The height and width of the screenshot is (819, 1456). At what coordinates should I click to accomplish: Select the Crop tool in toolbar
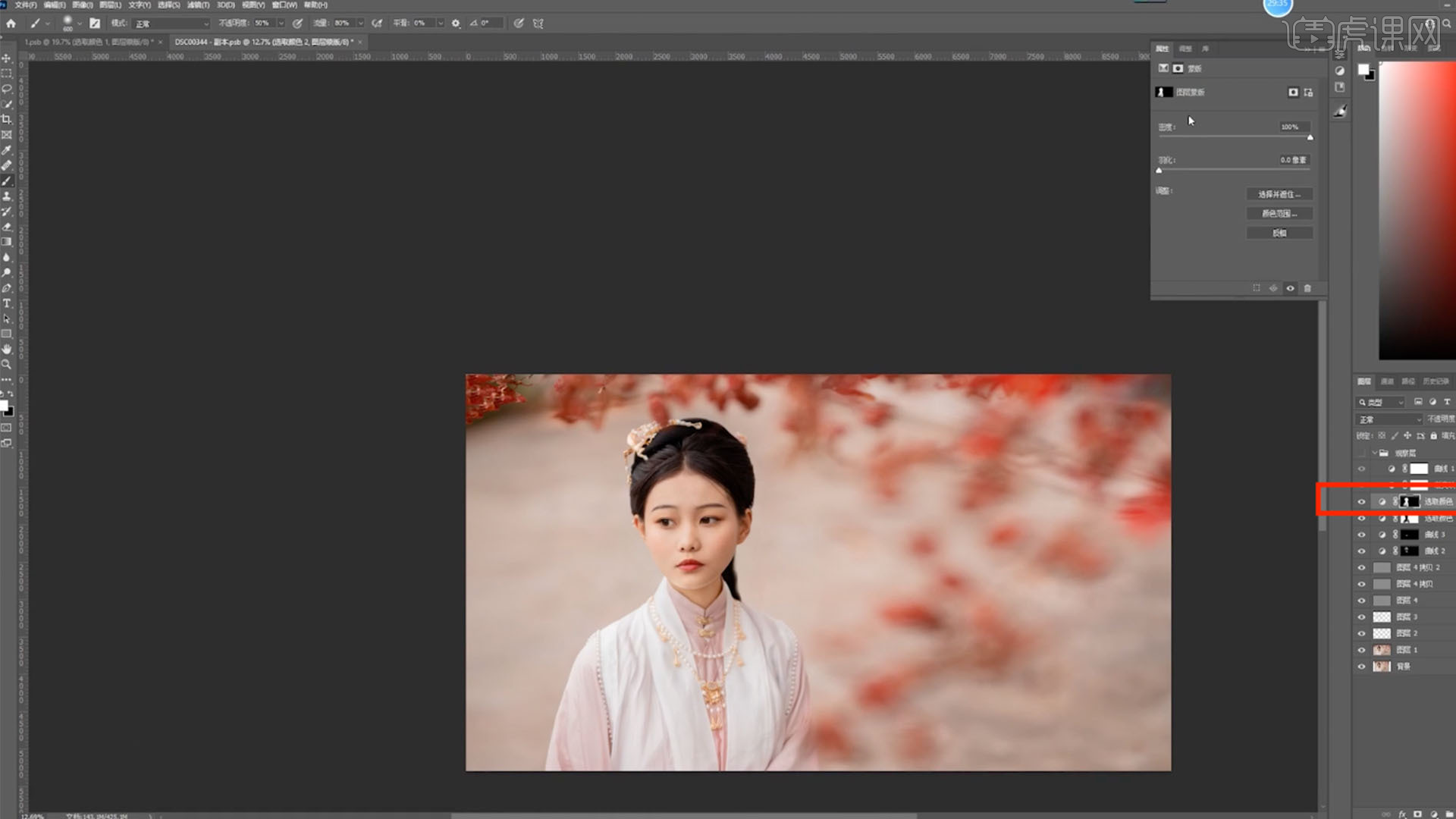click(x=7, y=119)
